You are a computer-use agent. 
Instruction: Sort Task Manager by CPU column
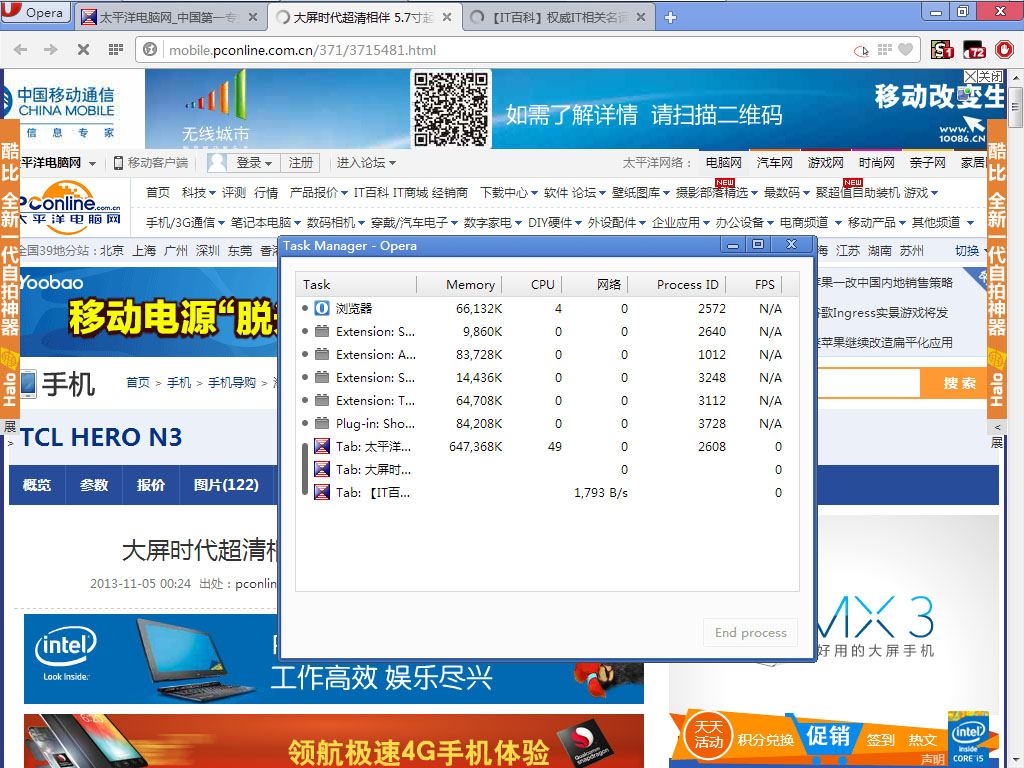(532, 285)
